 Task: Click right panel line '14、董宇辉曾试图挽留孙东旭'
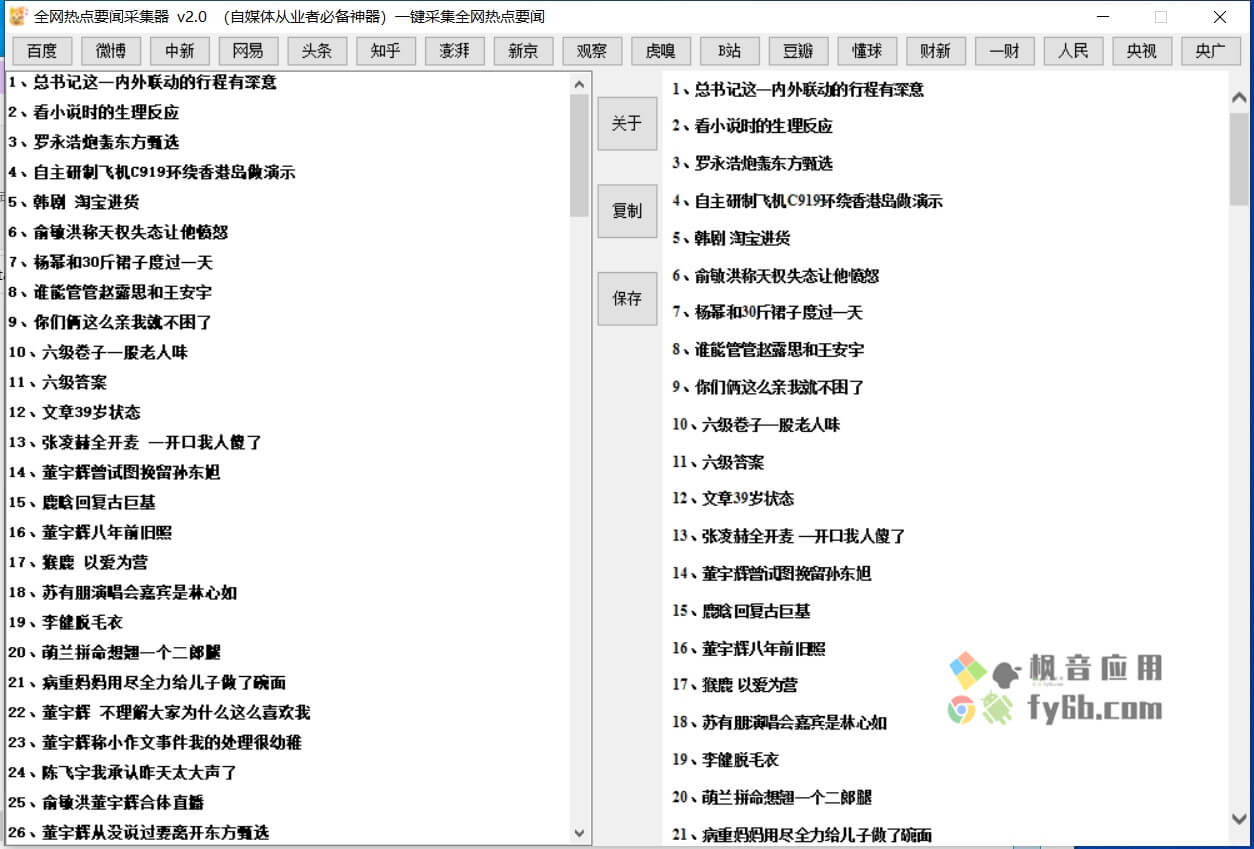[771, 573]
